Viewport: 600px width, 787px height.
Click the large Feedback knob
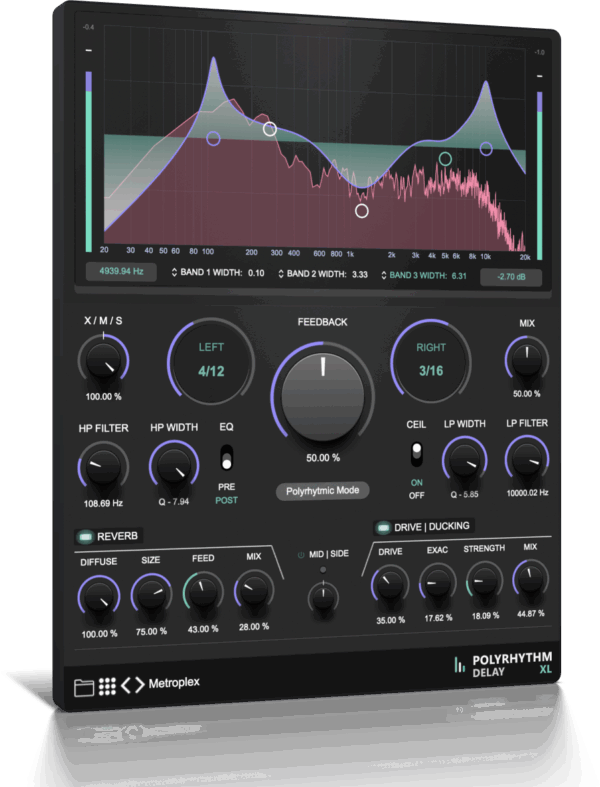(x=322, y=397)
